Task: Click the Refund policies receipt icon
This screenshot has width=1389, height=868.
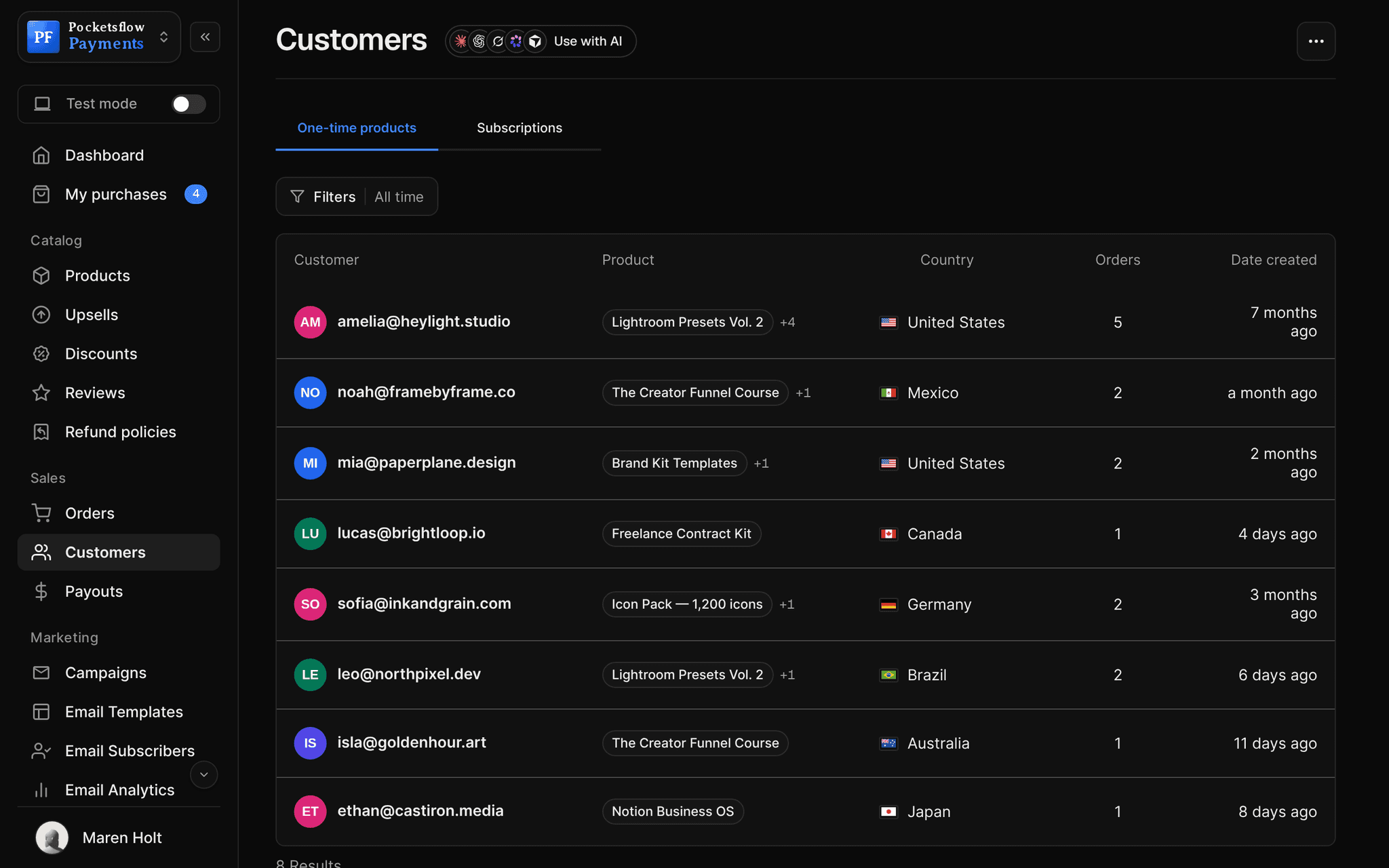Action: pos(41,432)
